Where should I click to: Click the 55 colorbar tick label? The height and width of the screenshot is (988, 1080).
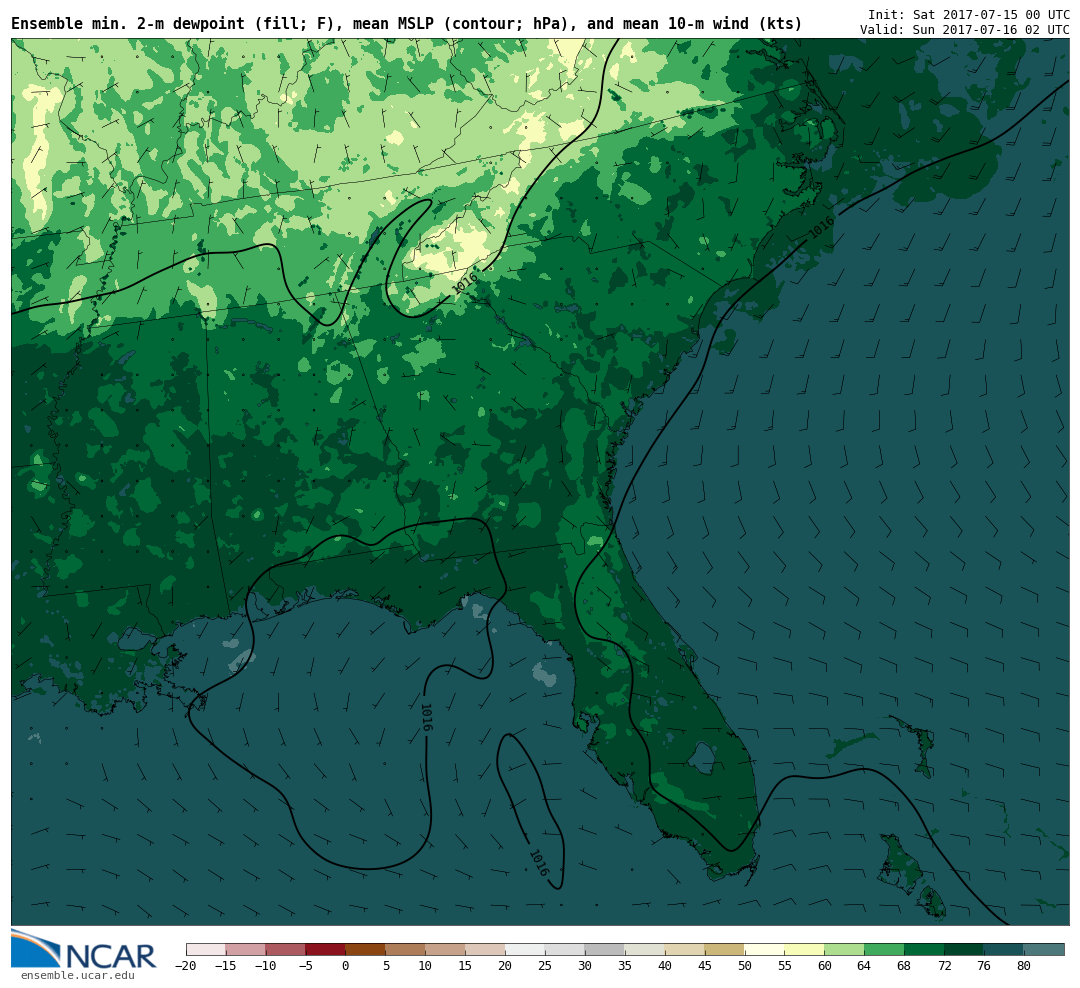point(785,966)
